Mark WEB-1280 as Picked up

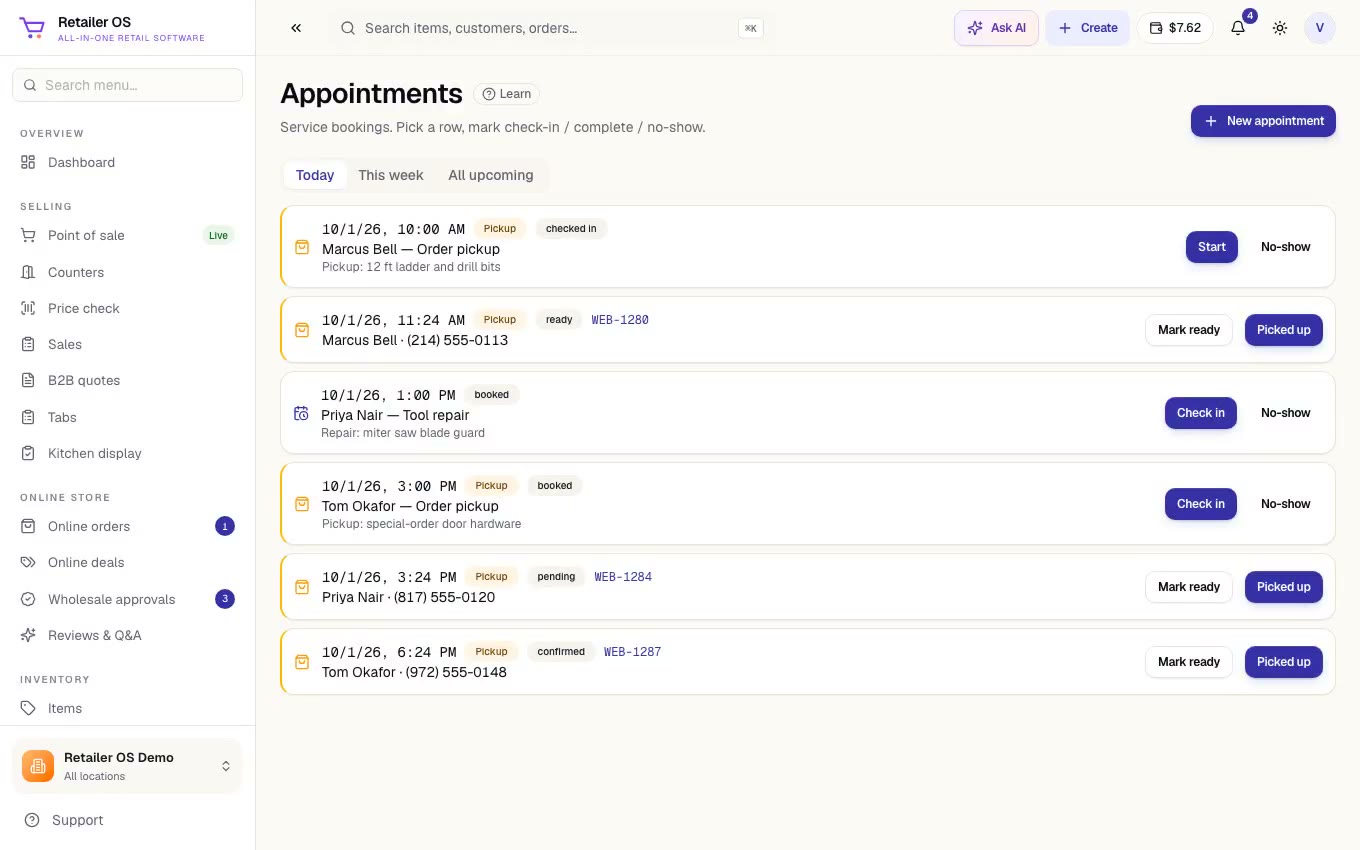pos(1284,330)
